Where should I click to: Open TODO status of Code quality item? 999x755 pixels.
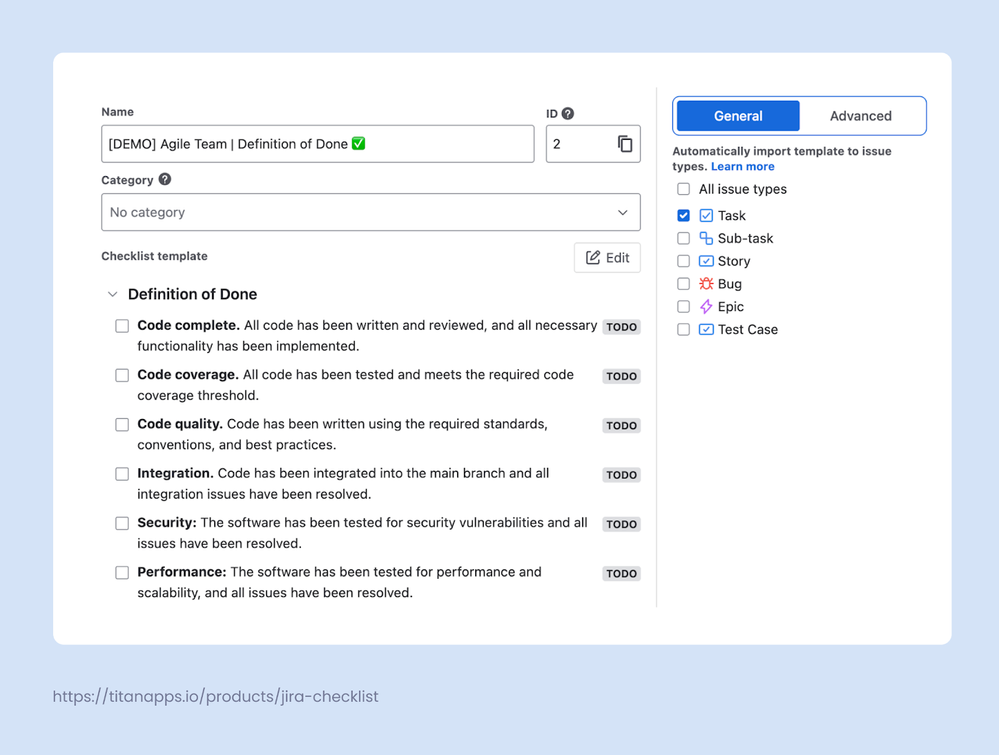click(x=621, y=426)
